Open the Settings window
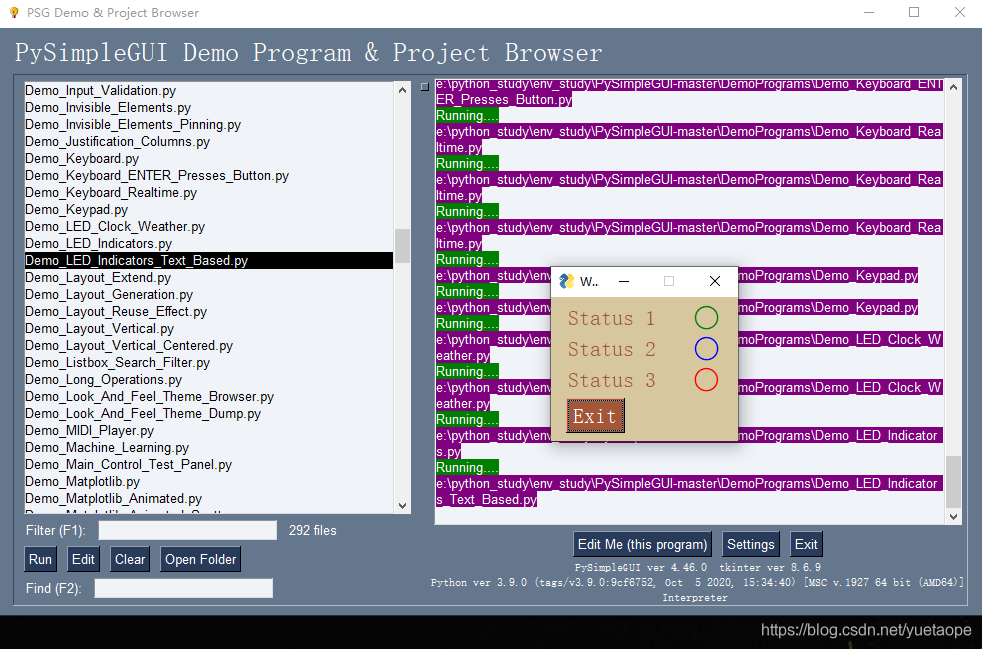 [750, 544]
